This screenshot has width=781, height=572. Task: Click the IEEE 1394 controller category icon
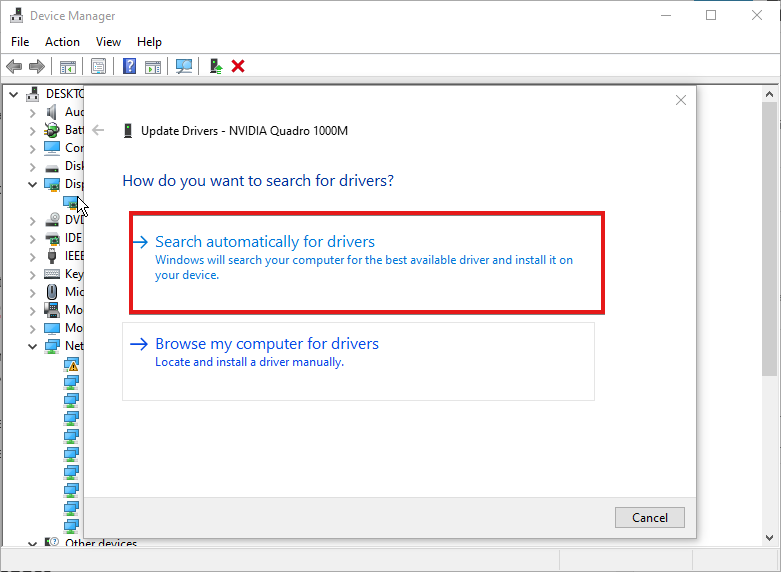click(52, 256)
